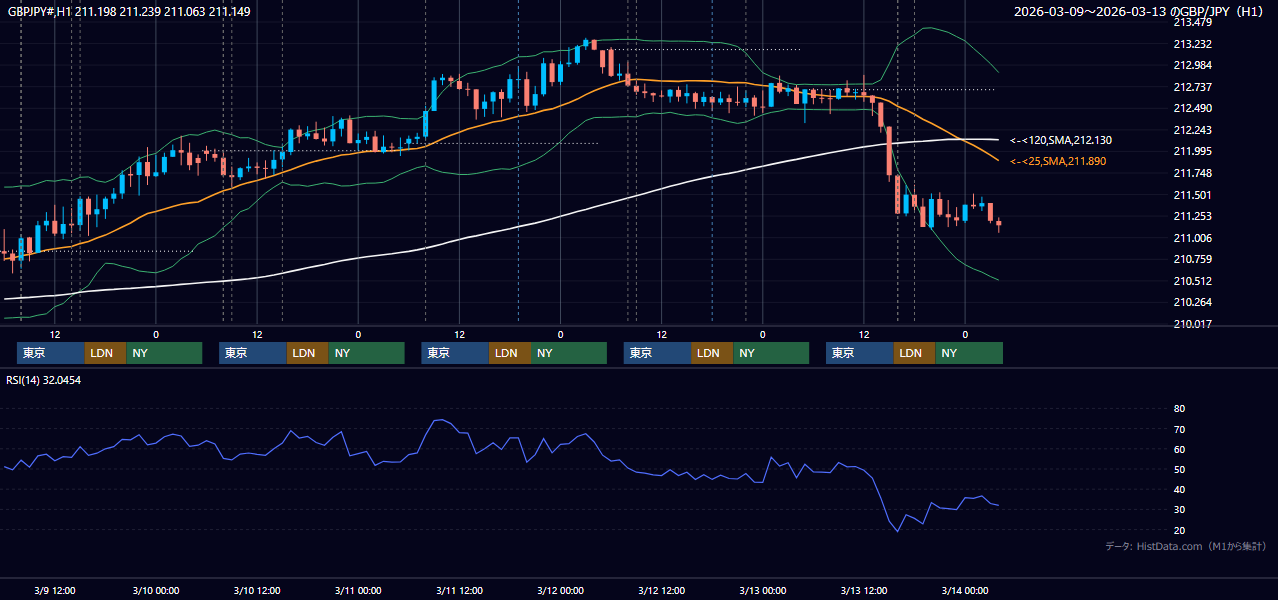Click price axis value 210.264
Viewport: 1278px width, 600px height.
tap(1192, 302)
